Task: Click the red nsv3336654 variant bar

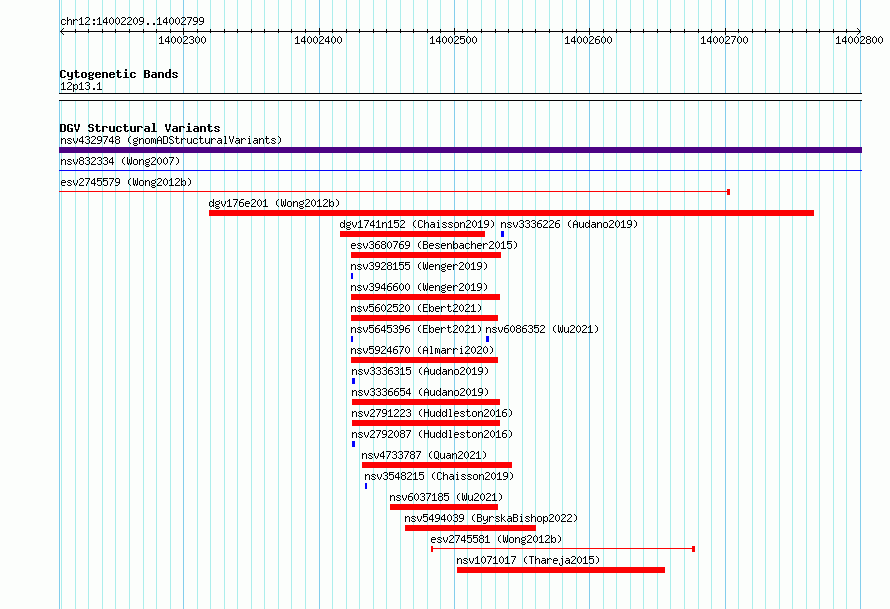Action: point(426,402)
